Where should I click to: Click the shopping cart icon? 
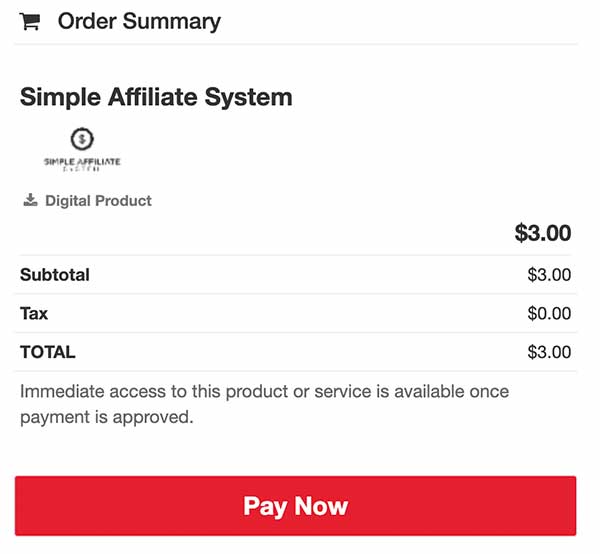[x=30, y=21]
